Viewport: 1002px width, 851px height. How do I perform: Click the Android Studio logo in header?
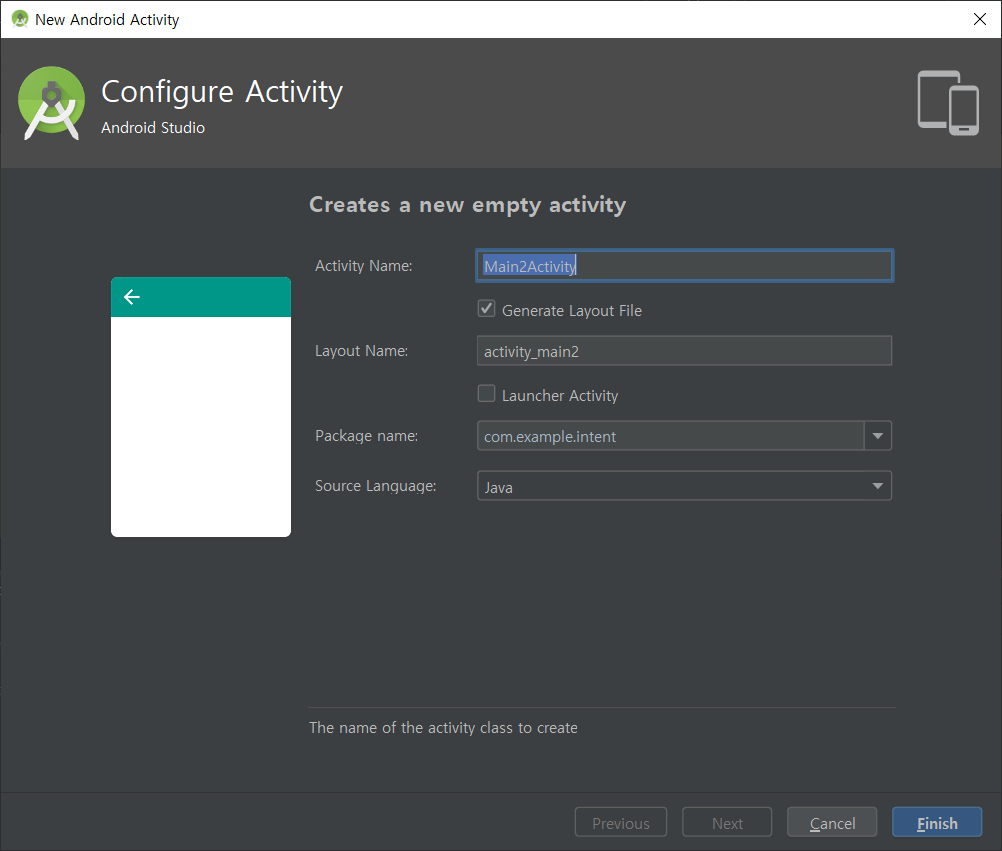tap(51, 103)
